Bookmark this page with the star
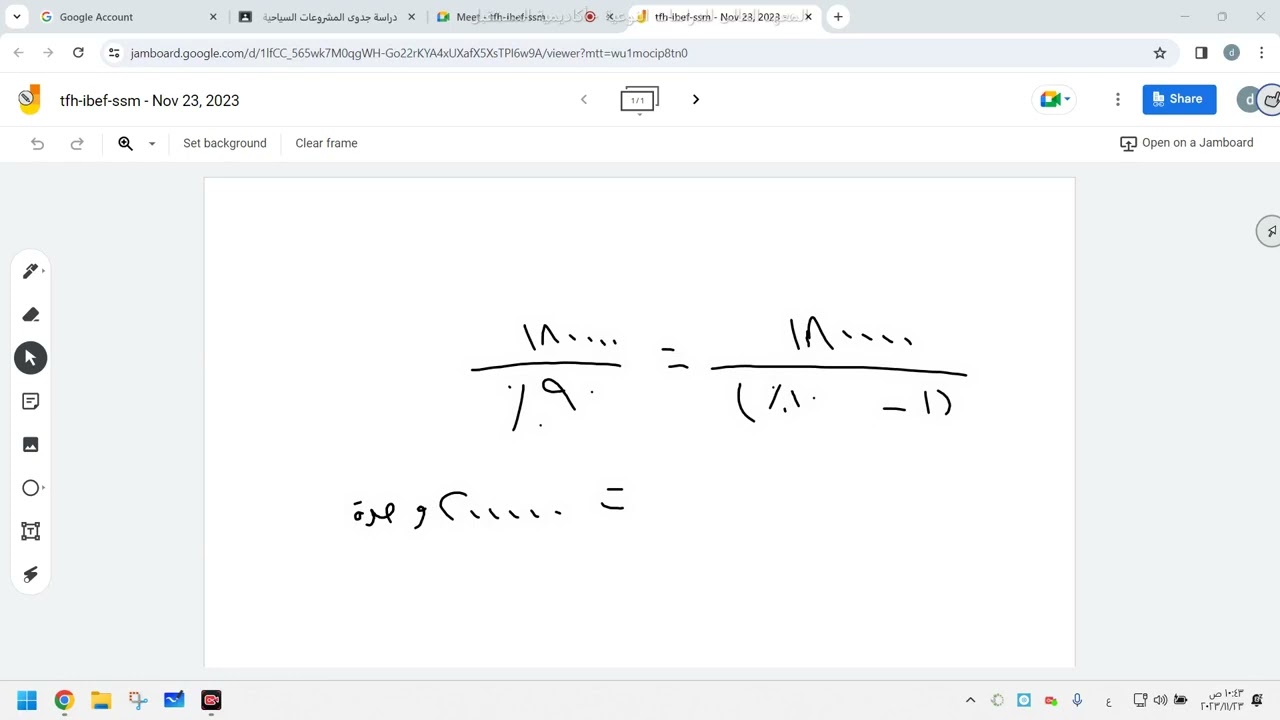 tap(1160, 53)
